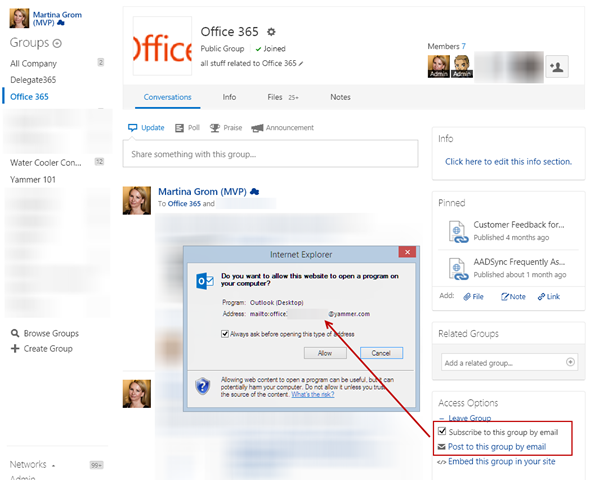Select the Poll post type icon
Viewport: 590px width, 480px height.
[179, 128]
